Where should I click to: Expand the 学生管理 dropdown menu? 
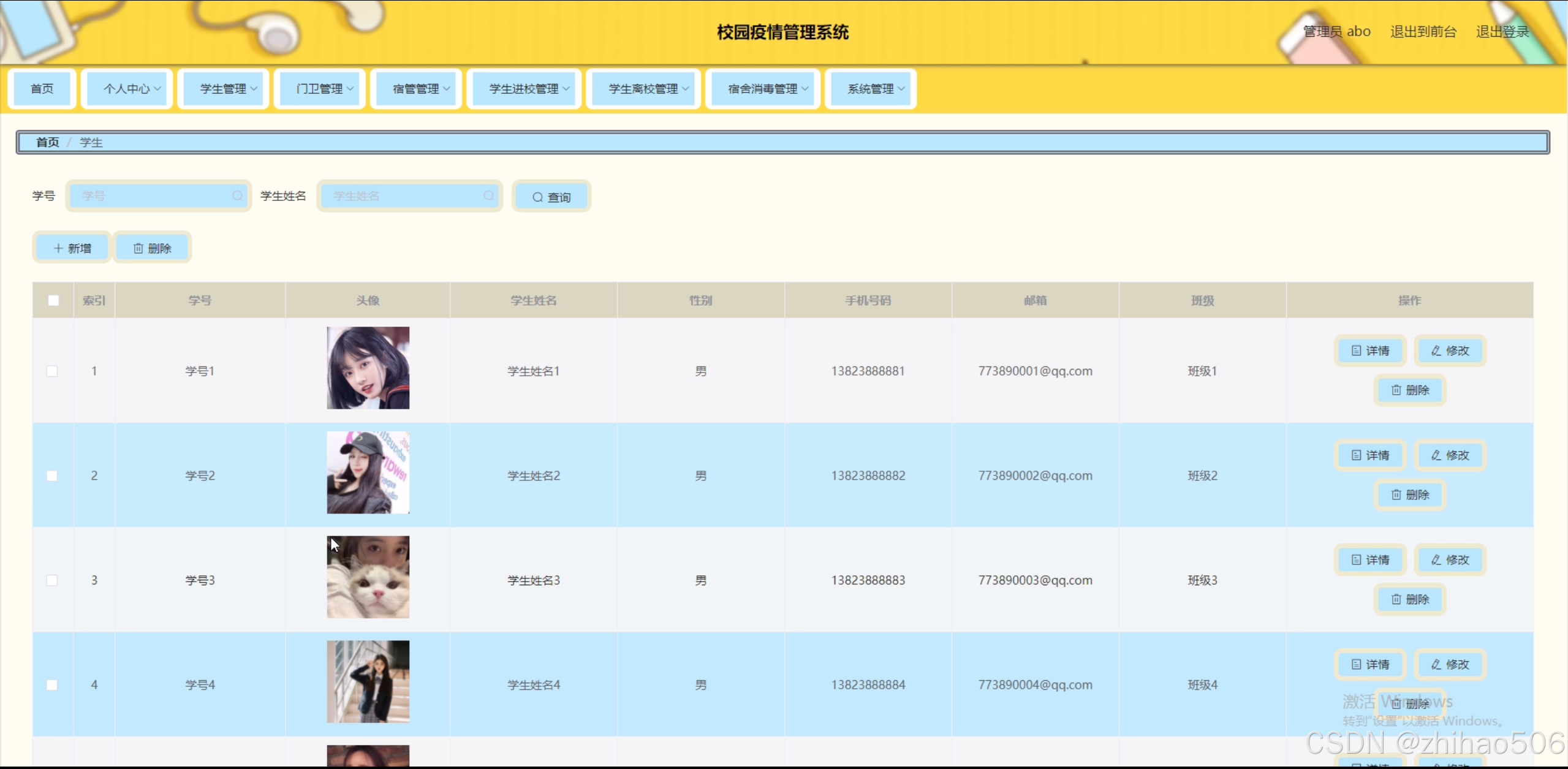(x=224, y=89)
